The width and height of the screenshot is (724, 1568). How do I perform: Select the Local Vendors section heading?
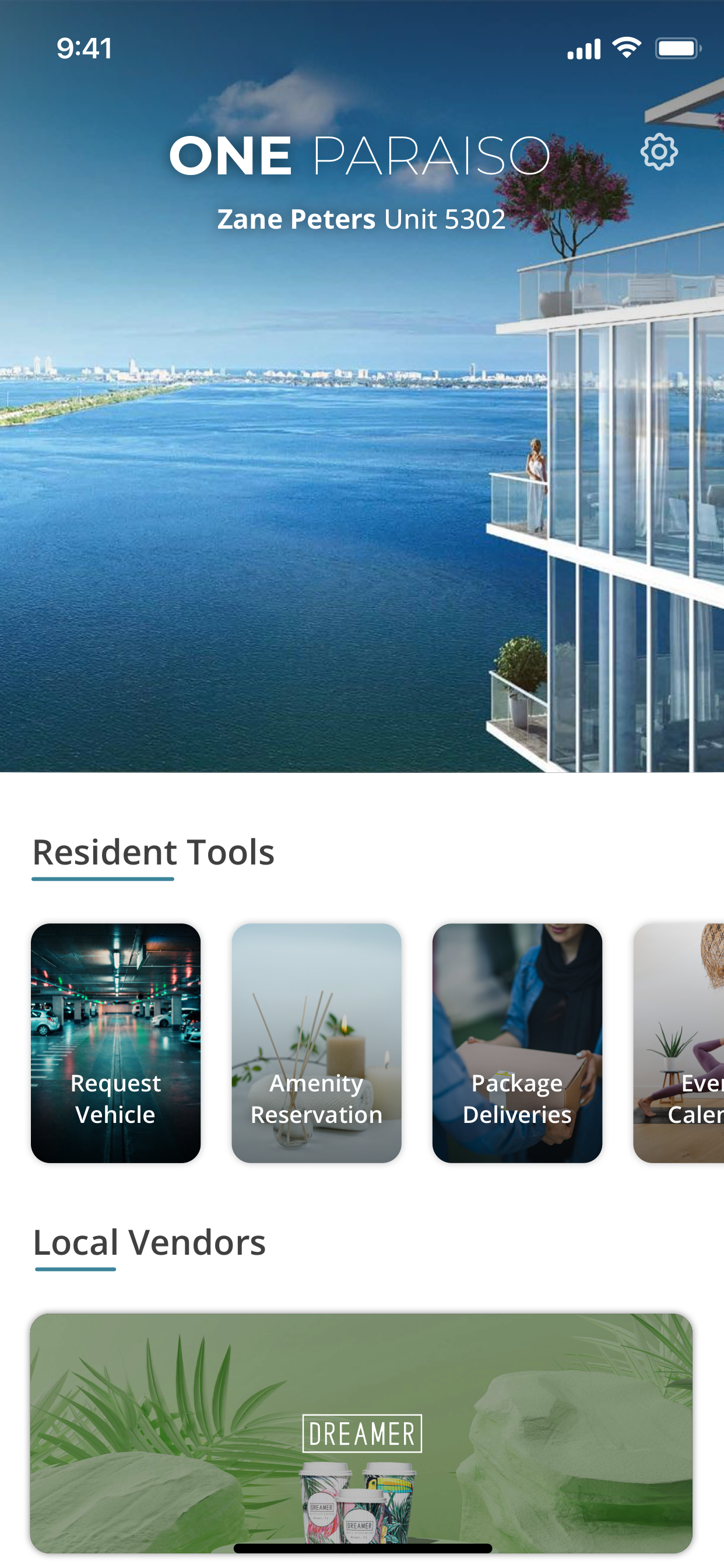150,1242
